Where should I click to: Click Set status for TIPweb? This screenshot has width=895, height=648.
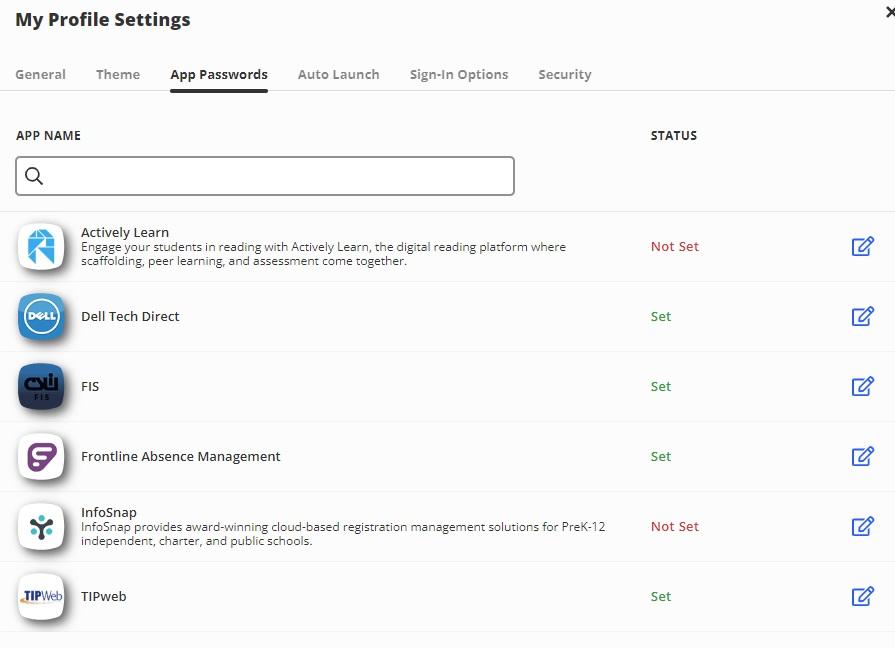tap(661, 597)
